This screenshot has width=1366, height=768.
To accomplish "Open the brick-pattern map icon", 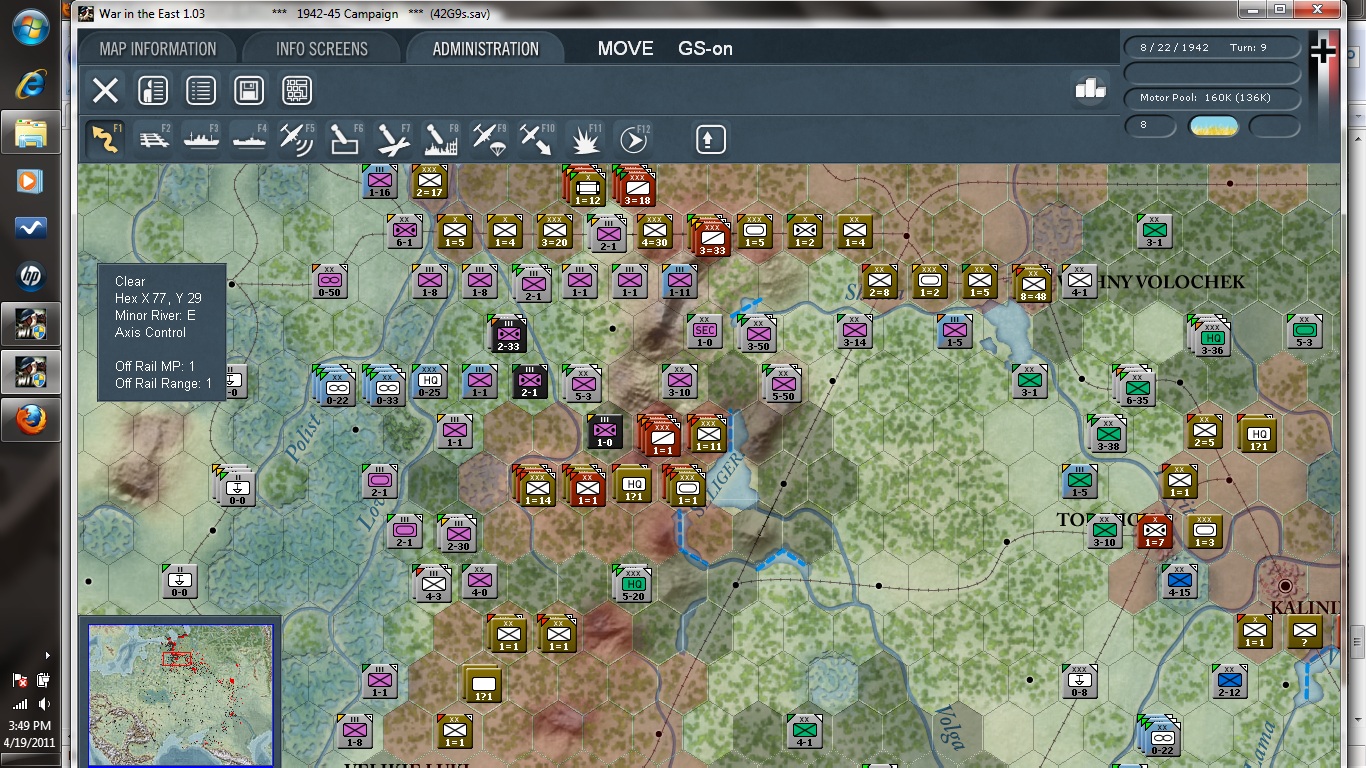I will click(x=297, y=91).
